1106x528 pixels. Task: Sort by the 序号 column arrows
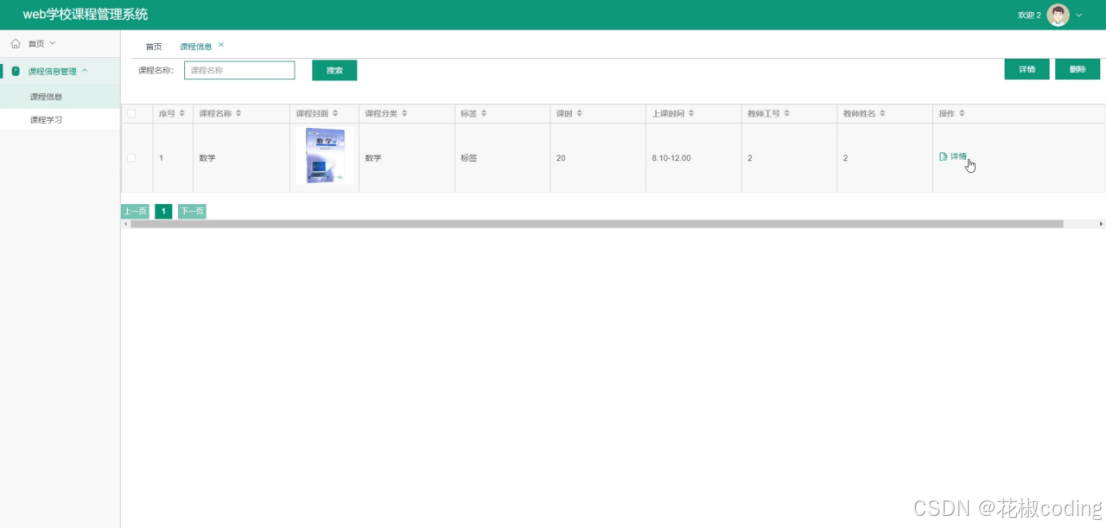click(x=182, y=113)
